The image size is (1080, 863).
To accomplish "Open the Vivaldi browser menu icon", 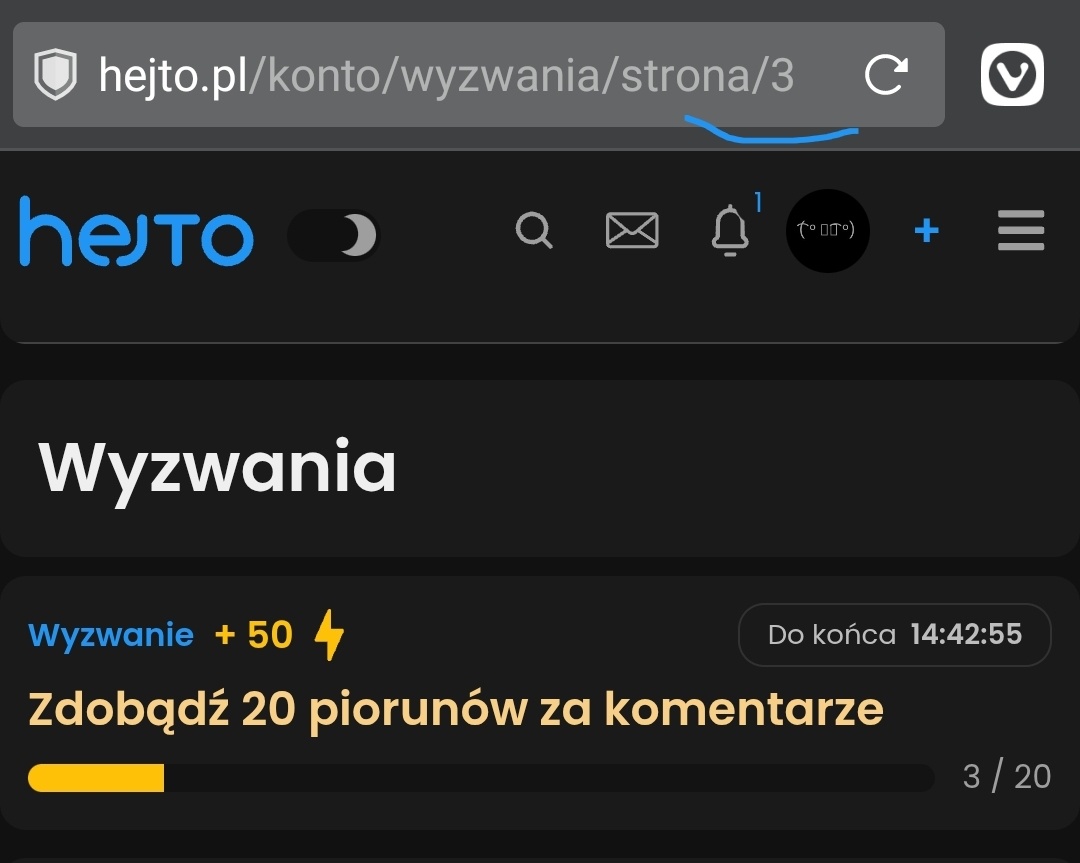I will (x=1012, y=75).
